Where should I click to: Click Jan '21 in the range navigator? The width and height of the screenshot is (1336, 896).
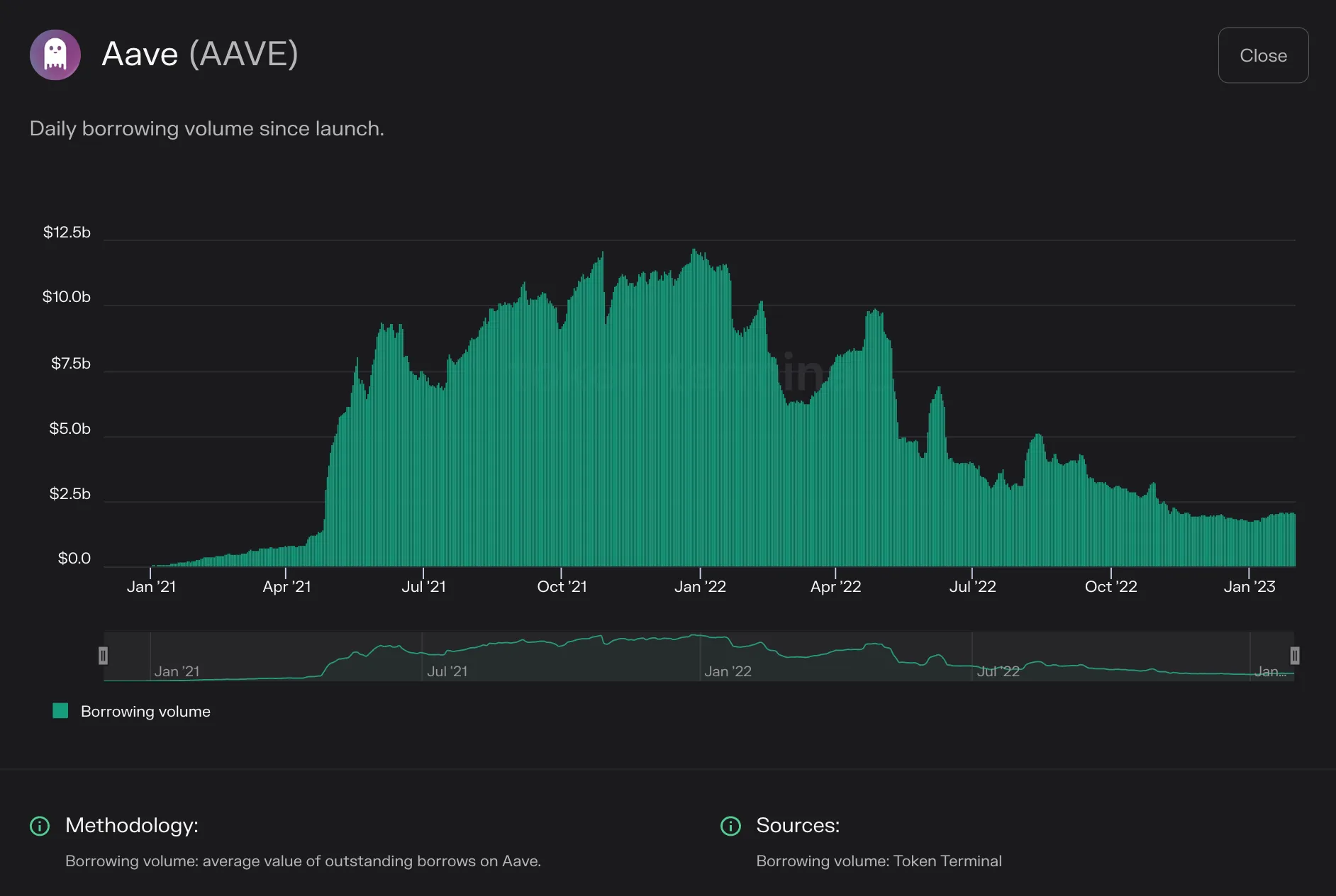coord(177,671)
